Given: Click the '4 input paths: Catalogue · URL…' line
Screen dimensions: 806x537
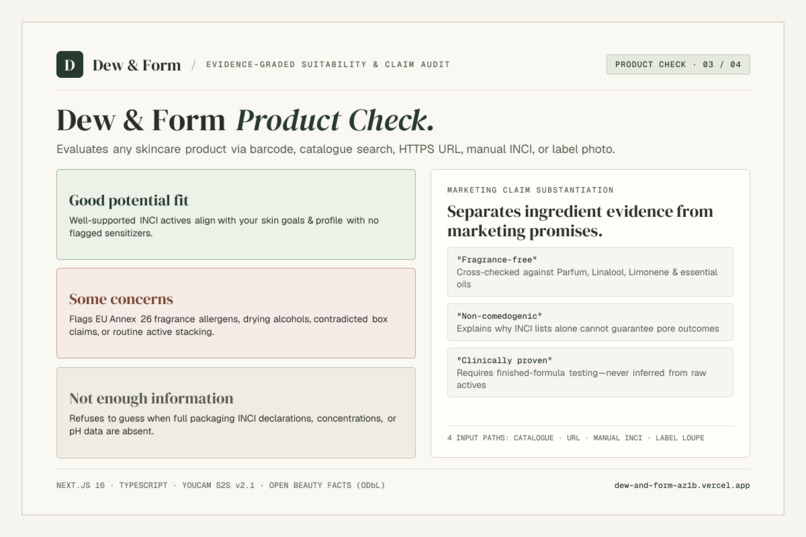Looking at the screenshot, I should tap(576, 438).
